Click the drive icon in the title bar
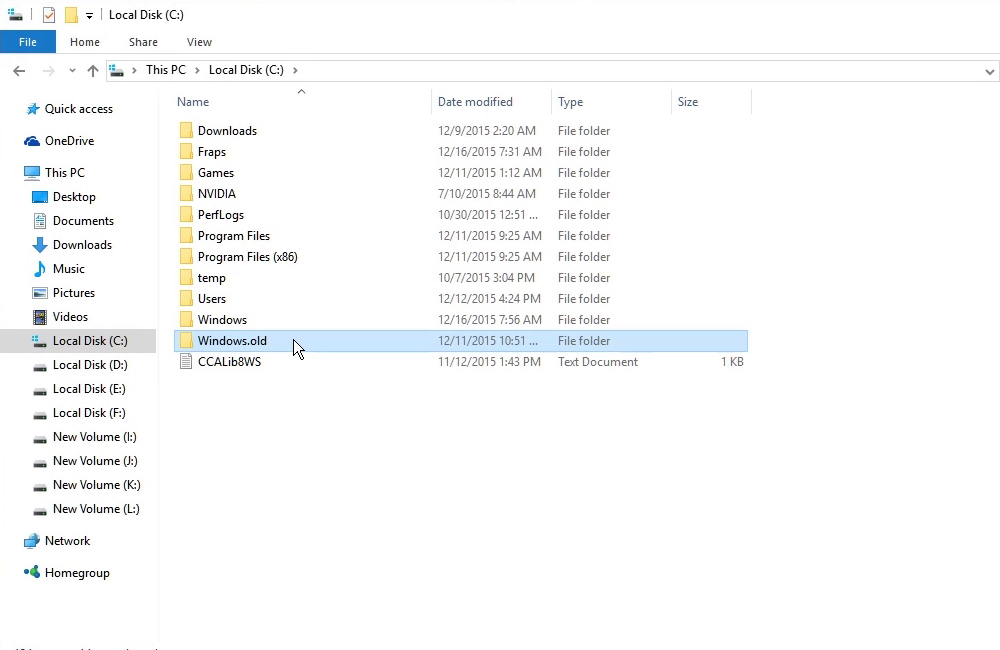This screenshot has height=650, width=1000. 15,14
